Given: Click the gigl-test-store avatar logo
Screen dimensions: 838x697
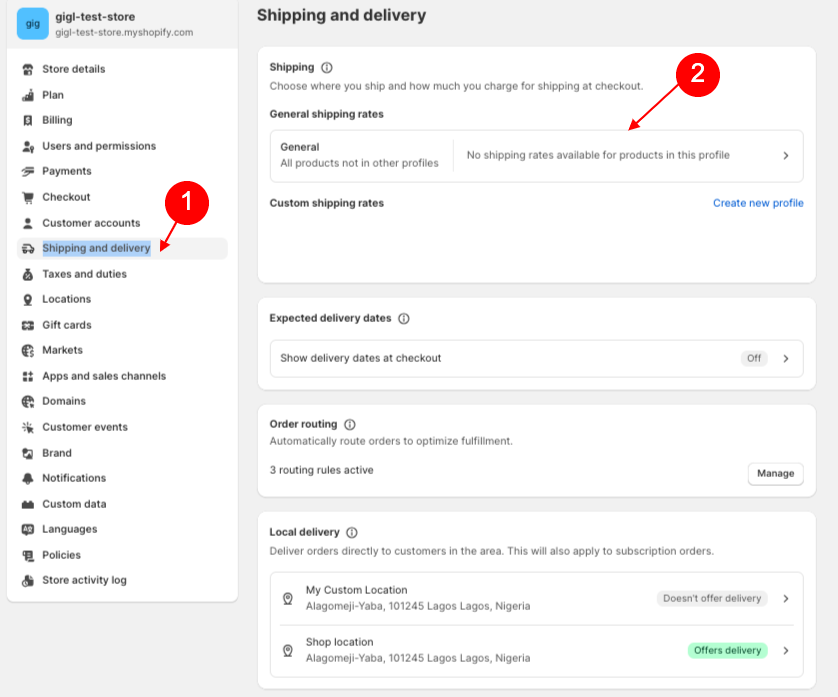Looking at the screenshot, I should tap(32, 24).
